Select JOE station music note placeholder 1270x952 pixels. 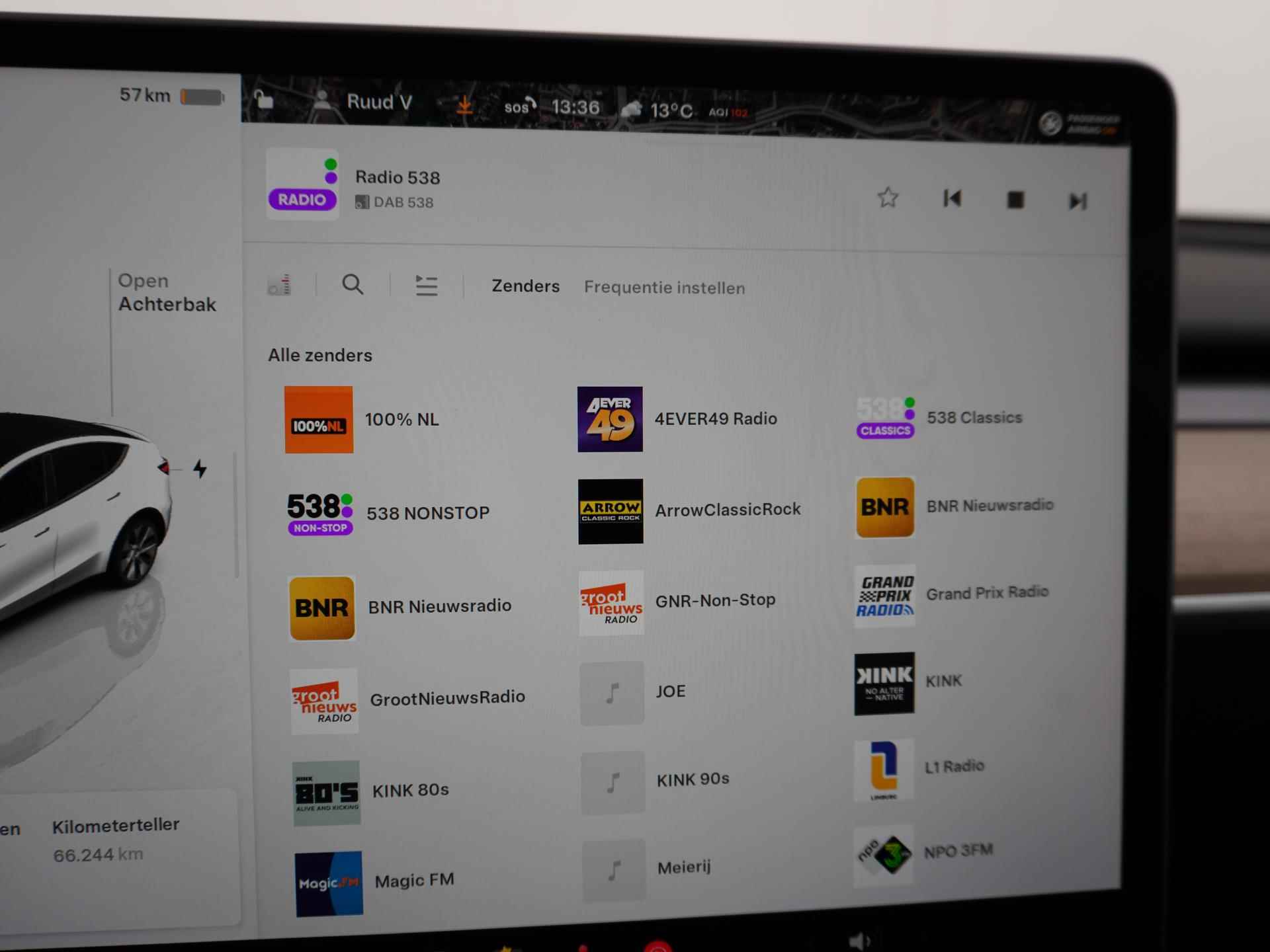612,694
